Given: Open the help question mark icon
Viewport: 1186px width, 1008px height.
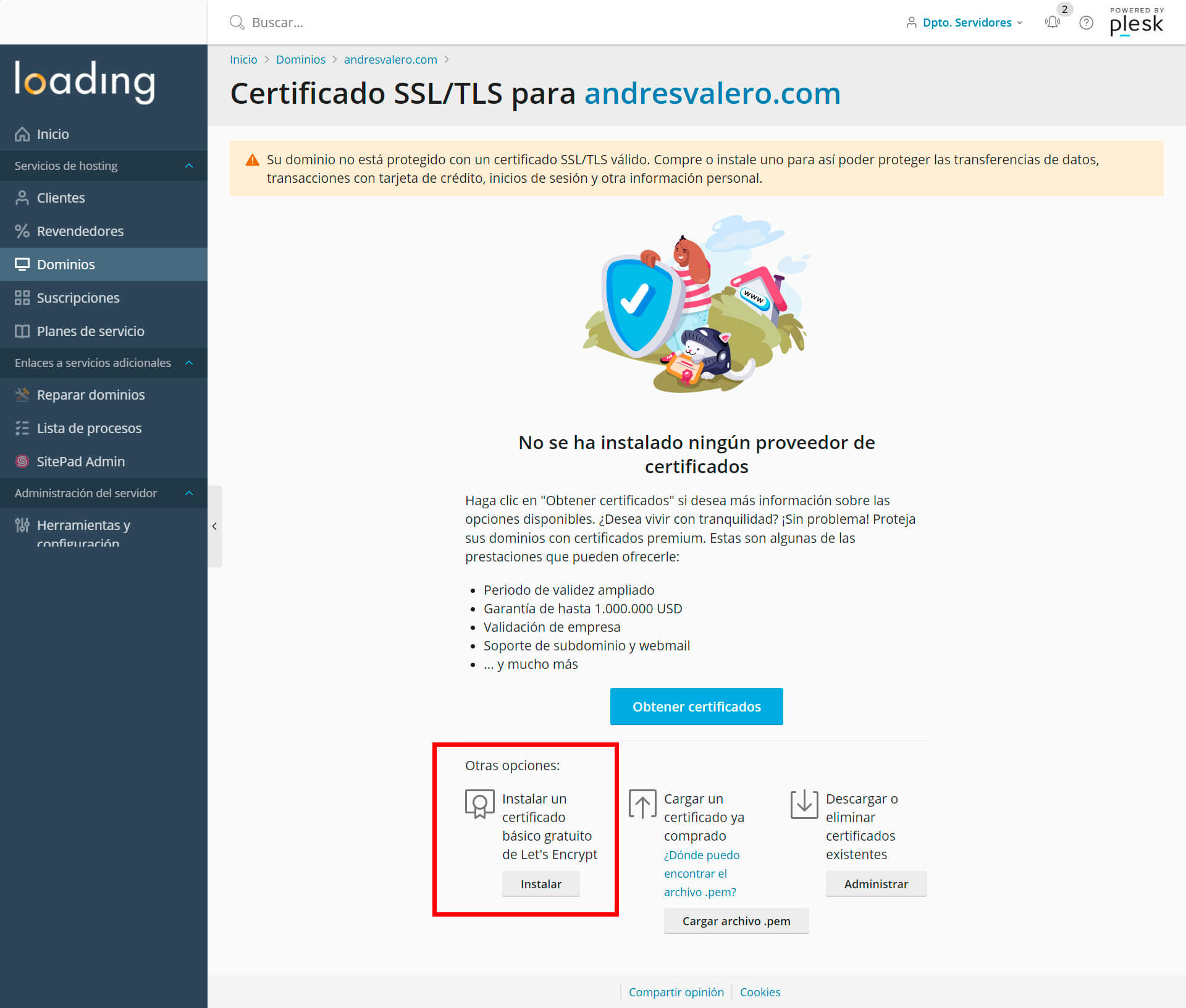Looking at the screenshot, I should tap(1086, 23).
